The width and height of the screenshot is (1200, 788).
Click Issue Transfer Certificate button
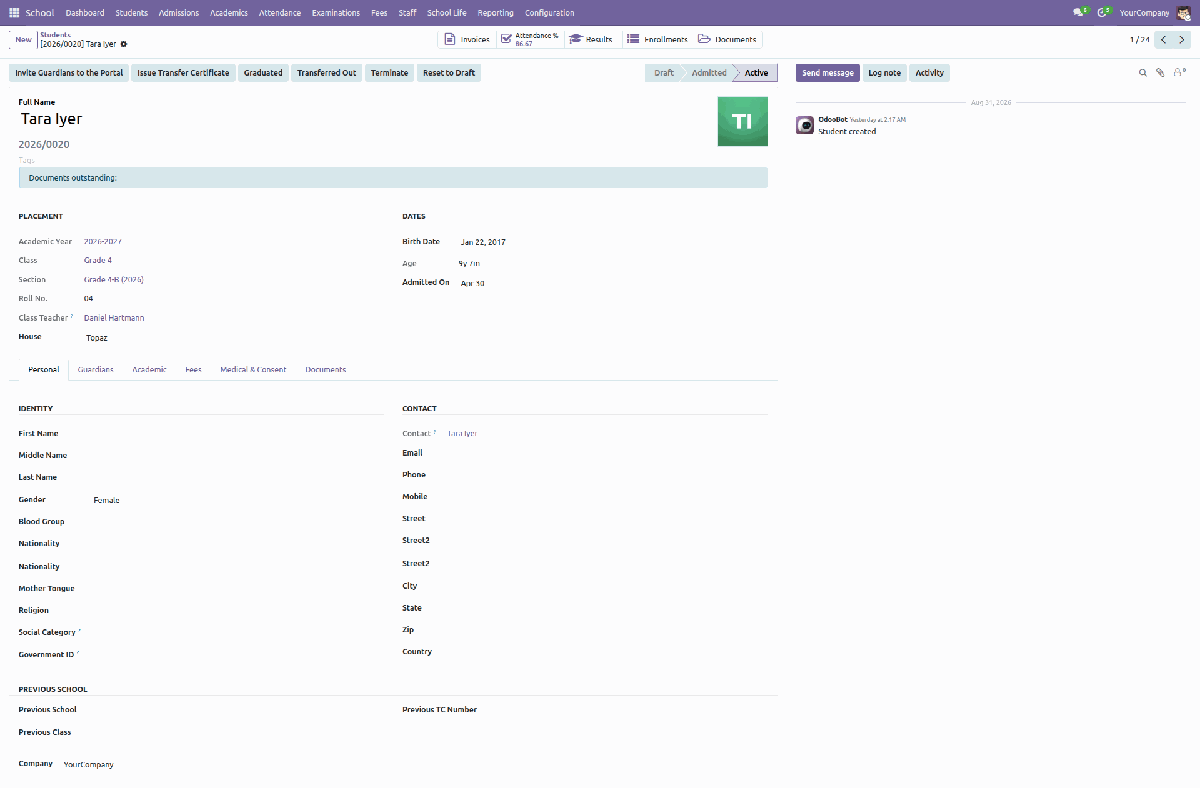183,73
